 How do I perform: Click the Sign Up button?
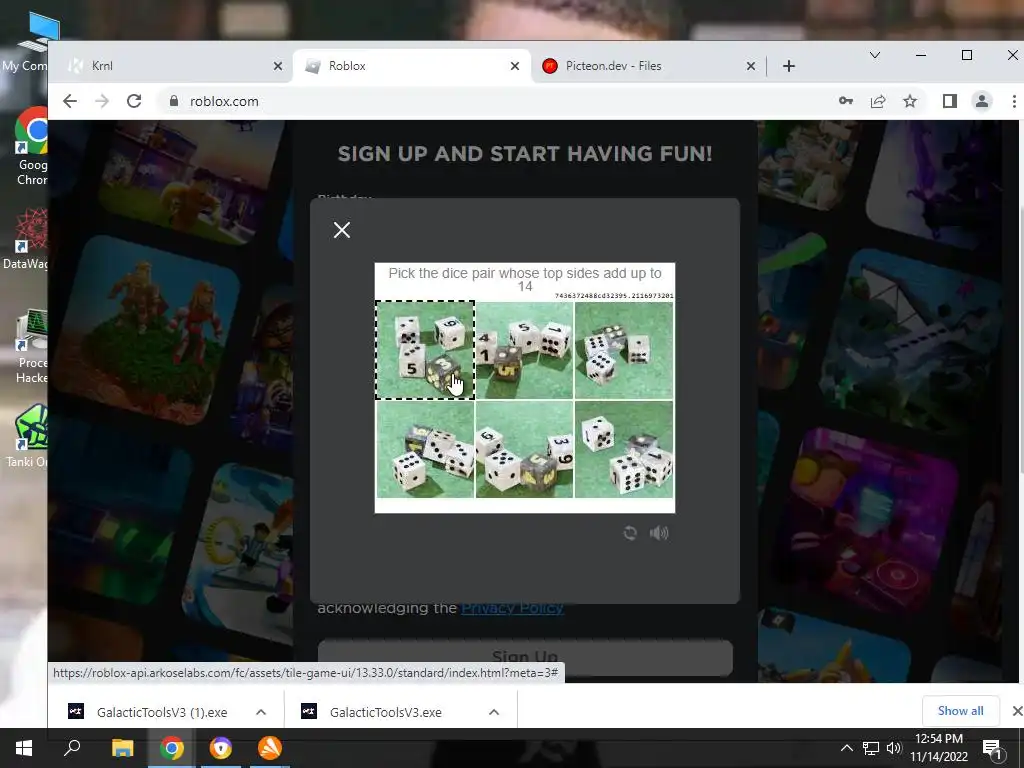tap(525, 657)
